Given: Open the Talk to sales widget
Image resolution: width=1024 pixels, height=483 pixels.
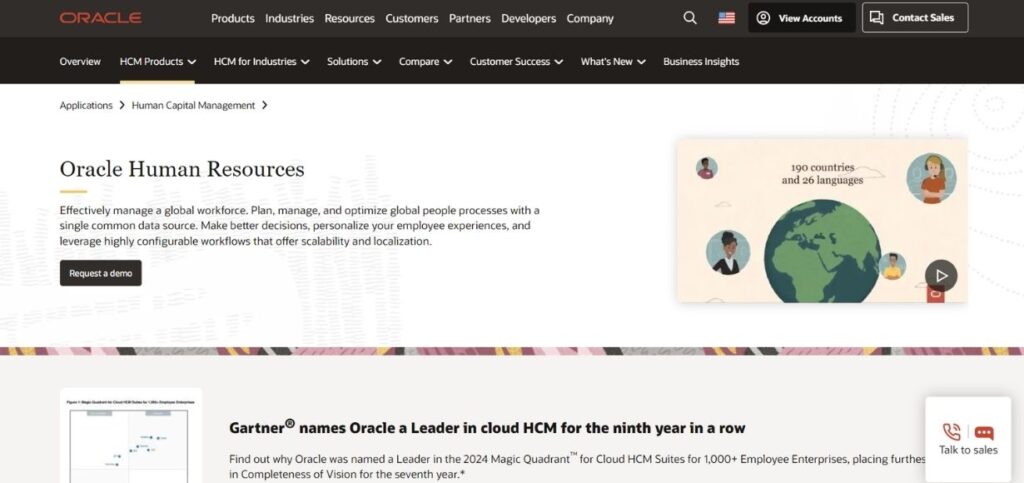Looking at the screenshot, I should point(968,439).
